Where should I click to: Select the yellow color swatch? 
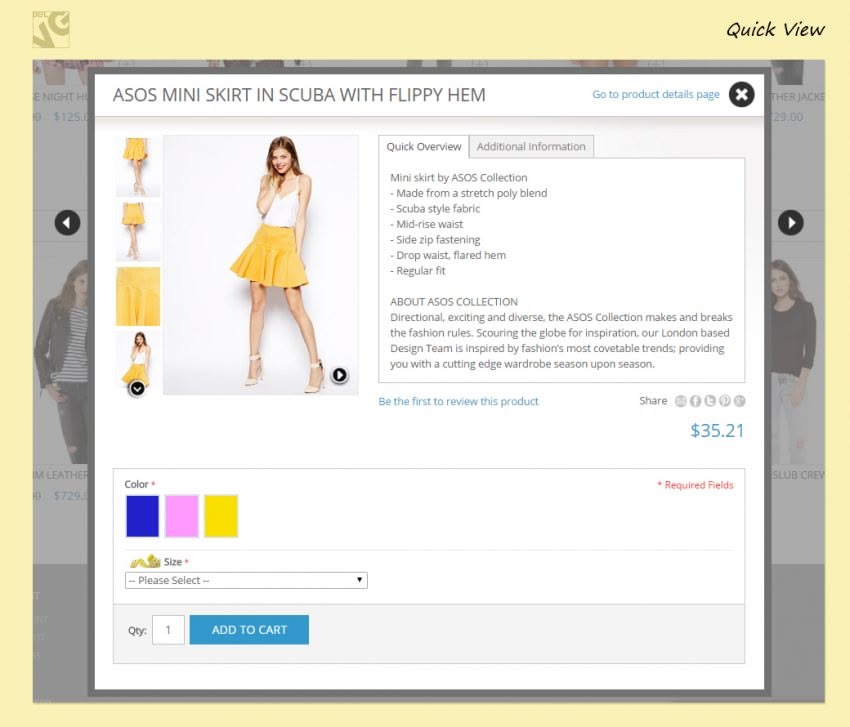[x=221, y=516]
